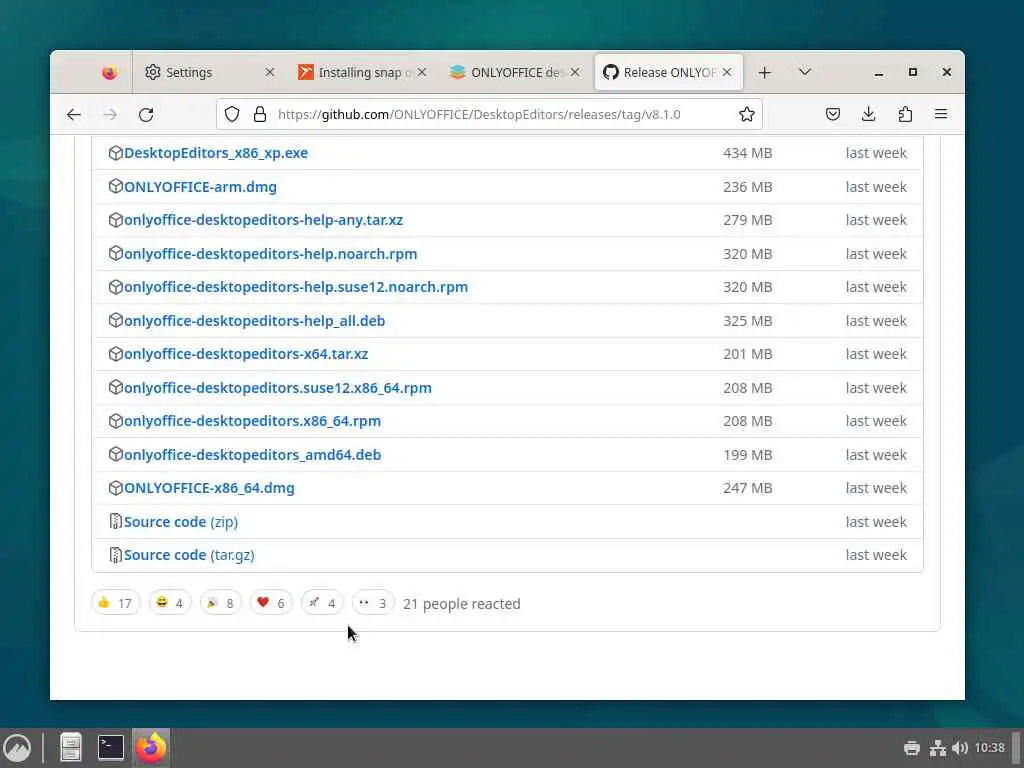Open the volume speaker tray icon

point(960,748)
